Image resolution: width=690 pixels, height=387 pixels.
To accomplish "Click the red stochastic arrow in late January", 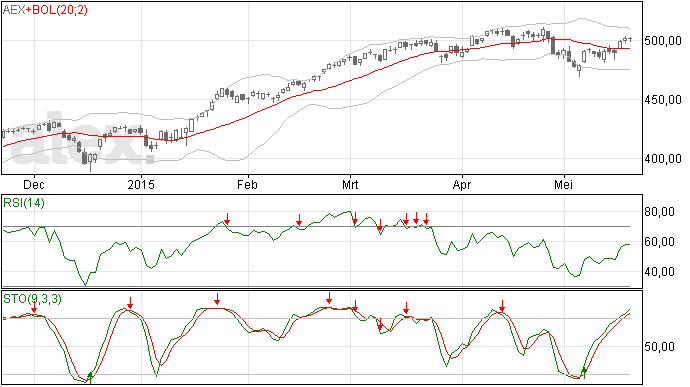I will [x=217, y=299].
